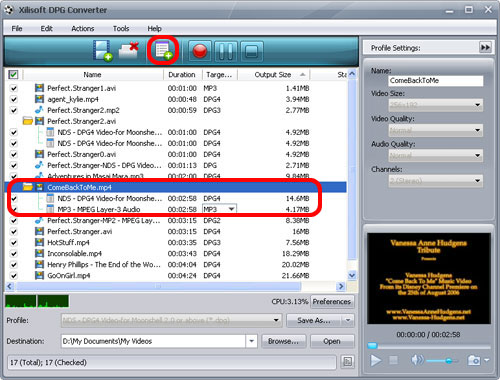The height and width of the screenshot is (380, 500).
Task: Uncheck Perfect.Stranger2.mp2 checkbox
Action: pos(14,110)
